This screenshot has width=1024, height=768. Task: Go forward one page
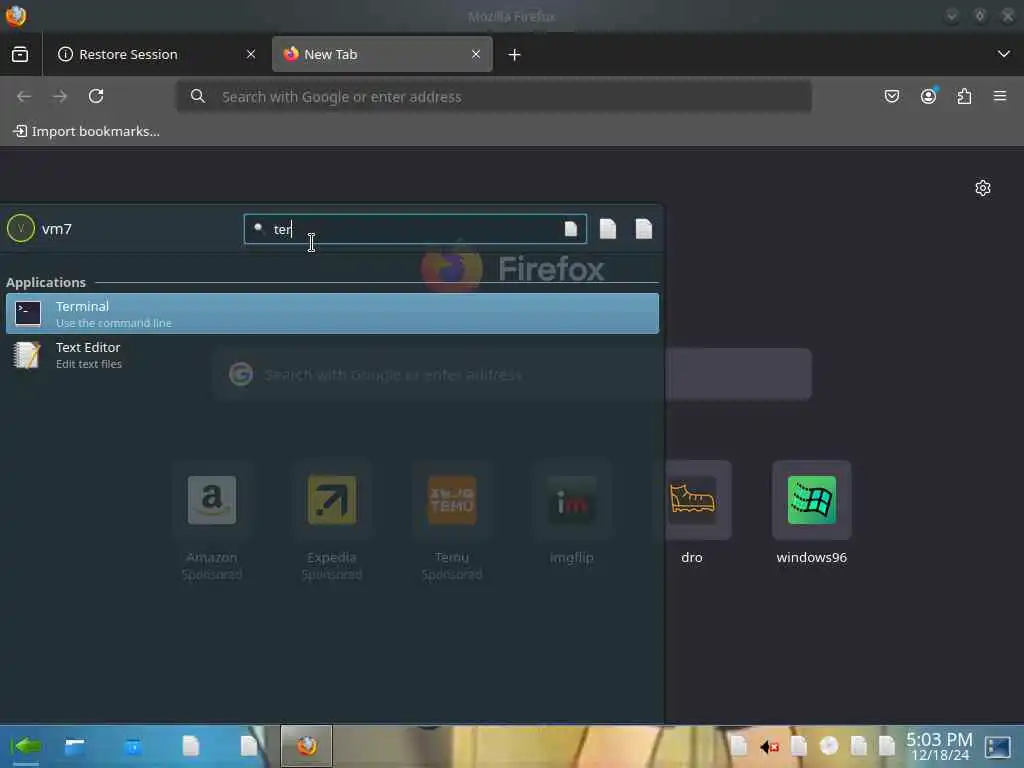click(x=60, y=97)
